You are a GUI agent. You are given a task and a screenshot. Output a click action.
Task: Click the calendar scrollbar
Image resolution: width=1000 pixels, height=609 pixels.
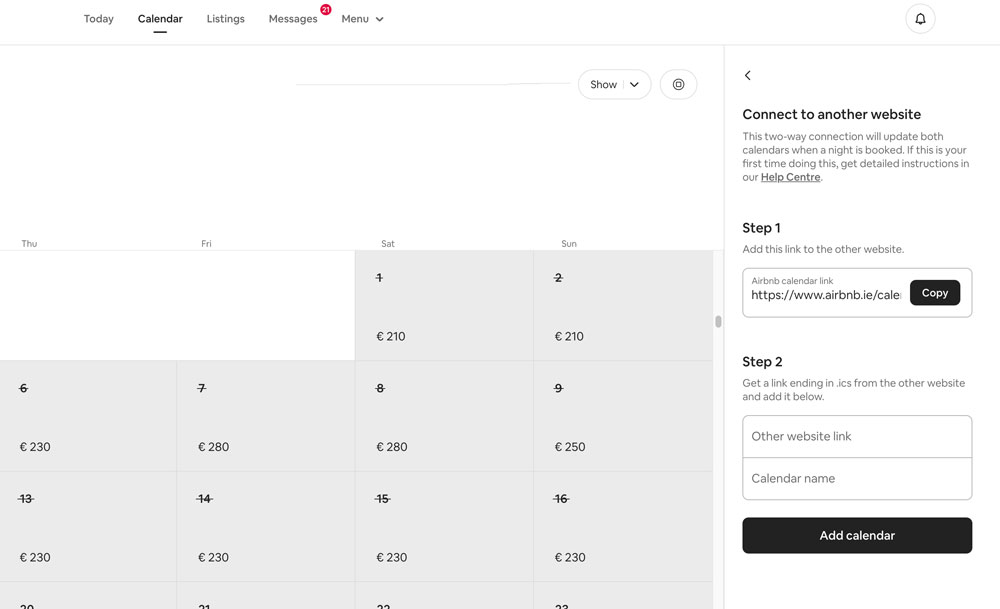[x=716, y=320]
